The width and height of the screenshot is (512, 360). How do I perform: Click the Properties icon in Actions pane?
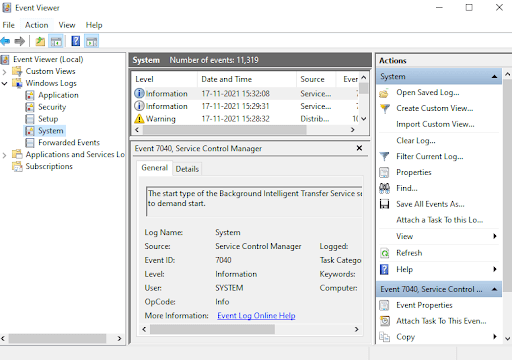click(384, 172)
